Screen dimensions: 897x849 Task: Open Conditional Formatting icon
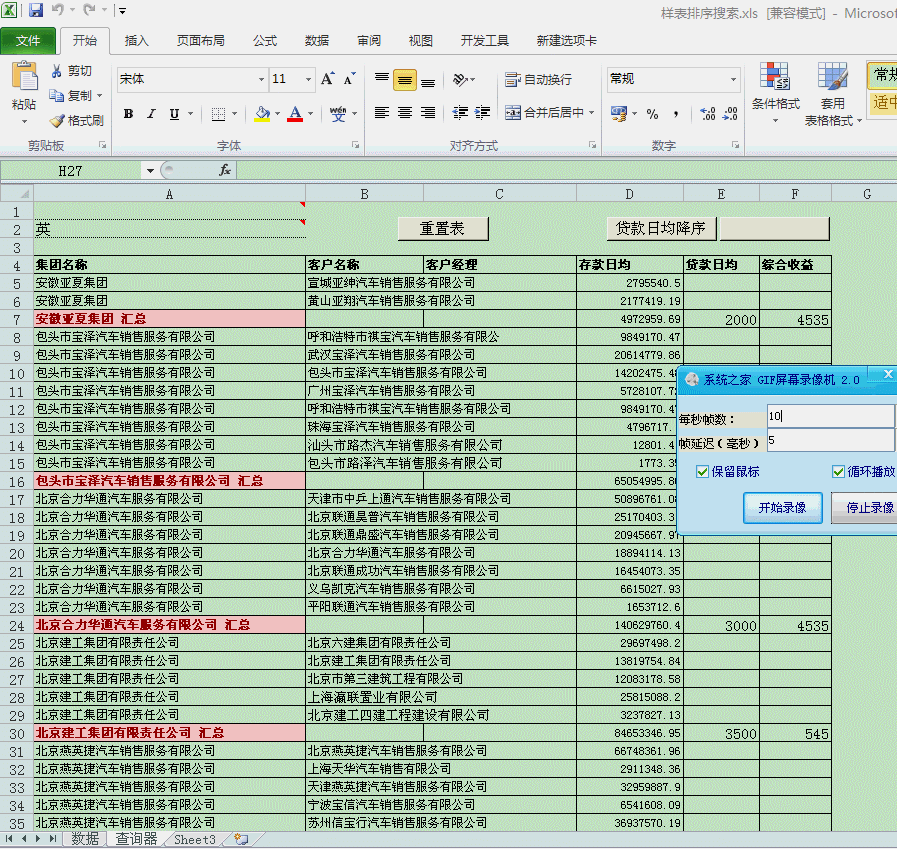pyautogui.click(x=775, y=77)
